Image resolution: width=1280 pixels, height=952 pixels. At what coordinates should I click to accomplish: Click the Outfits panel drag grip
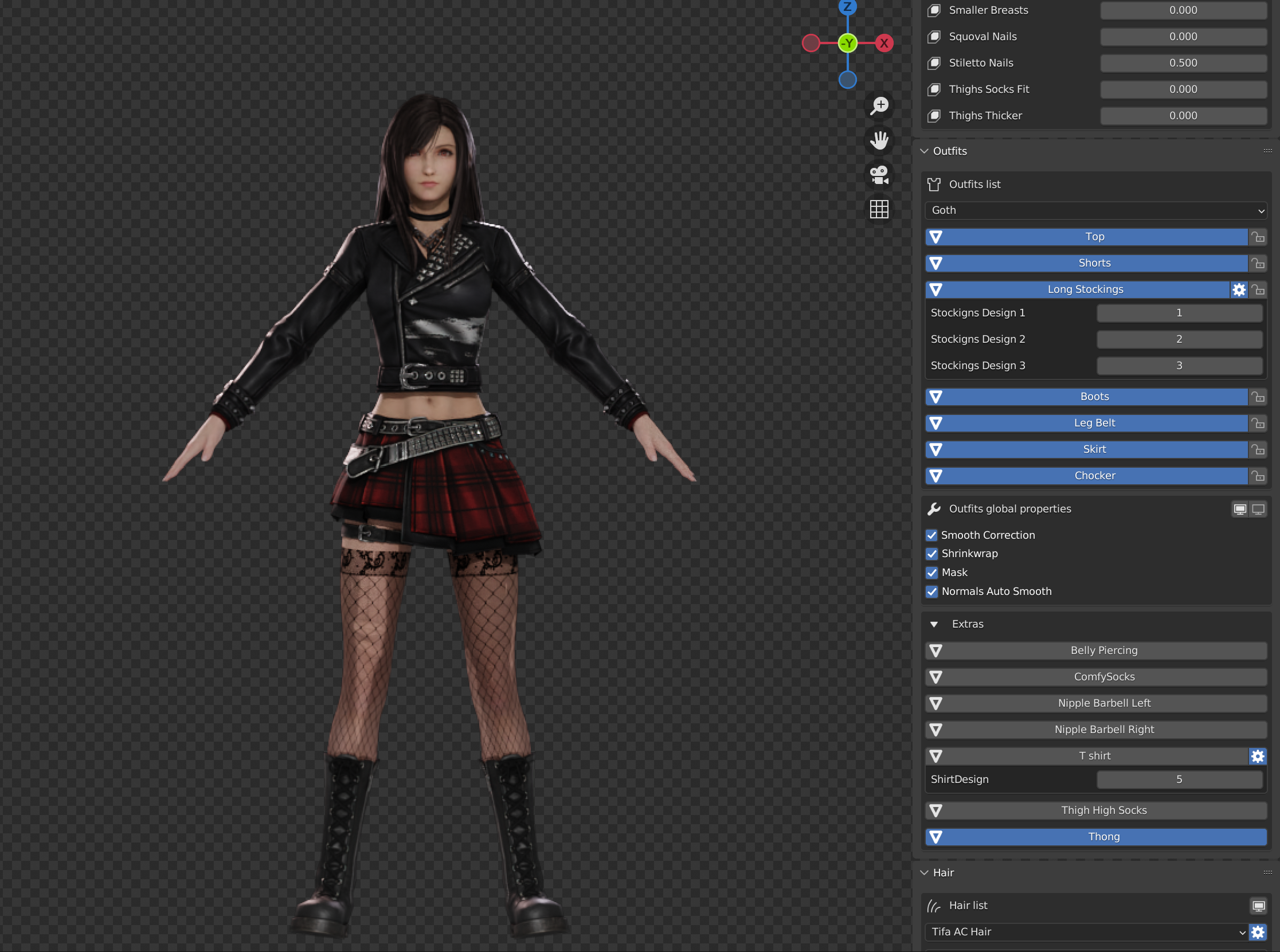[1267, 151]
